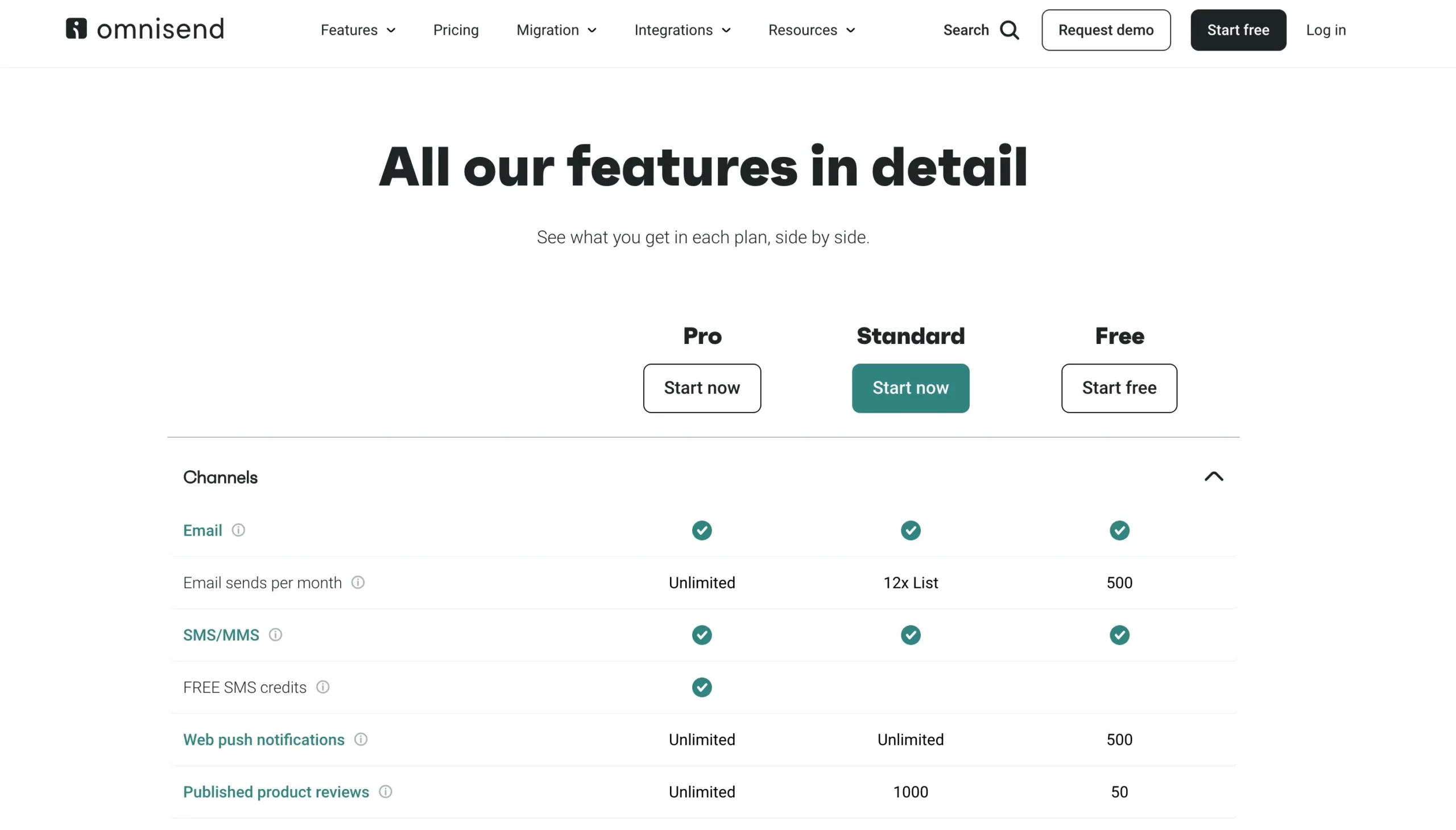This screenshot has height=830, width=1456.
Task: Toggle the Free SMS/MMS channel checkbox
Action: (1119, 635)
